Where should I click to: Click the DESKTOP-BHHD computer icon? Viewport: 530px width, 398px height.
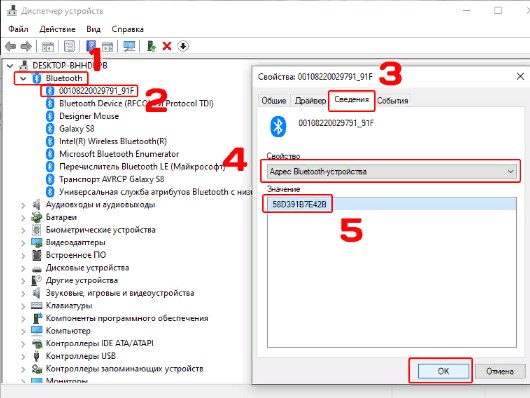24,65
